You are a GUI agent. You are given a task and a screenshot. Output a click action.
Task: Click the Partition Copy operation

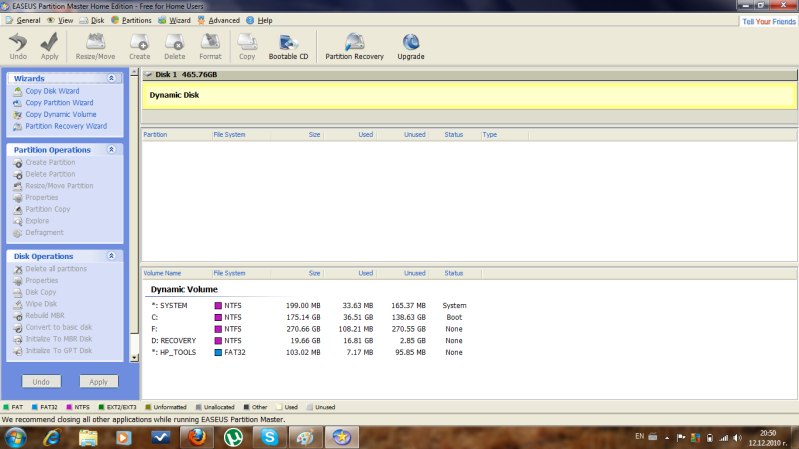(47, 209)
